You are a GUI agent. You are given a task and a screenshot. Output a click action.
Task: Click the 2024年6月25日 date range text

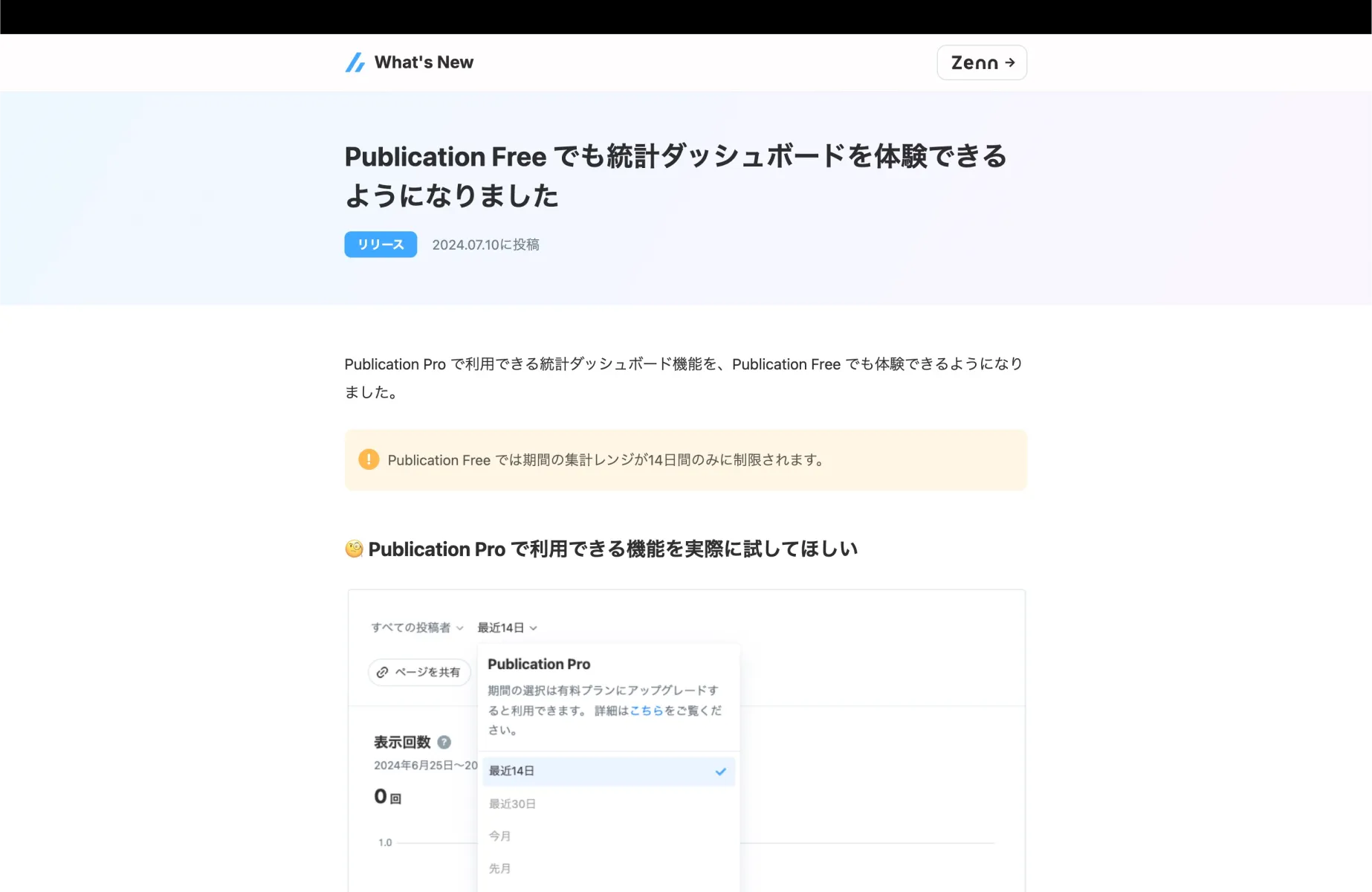pos(426,765)
